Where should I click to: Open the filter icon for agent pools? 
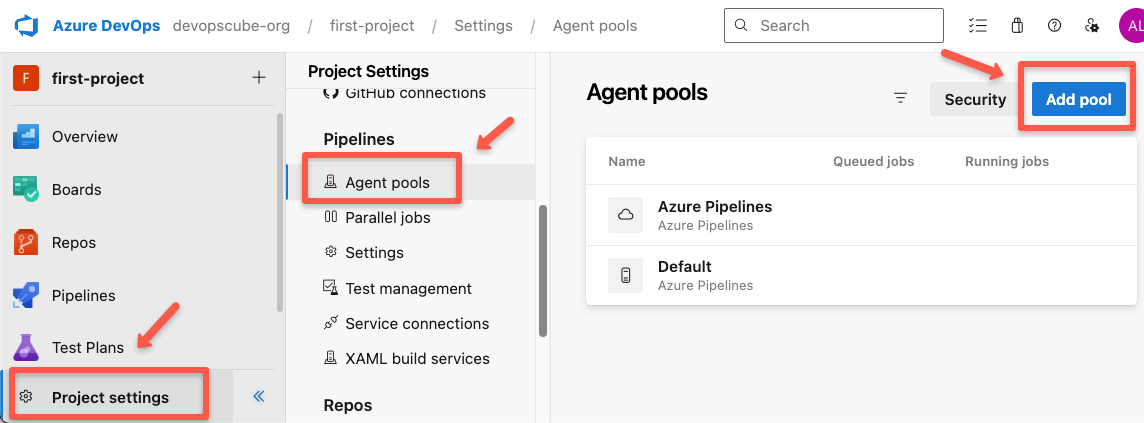click(901, 98)
